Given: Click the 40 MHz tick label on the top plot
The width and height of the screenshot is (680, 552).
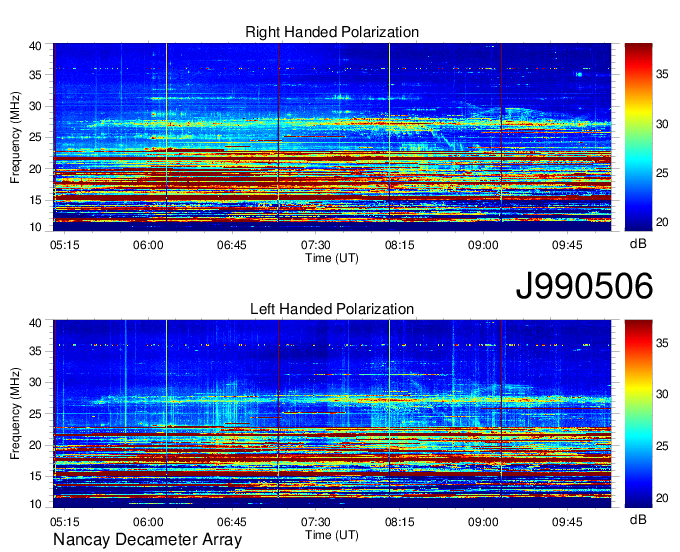Looking at the screenshot, I should pyautogui.click(x=36, y=46).
